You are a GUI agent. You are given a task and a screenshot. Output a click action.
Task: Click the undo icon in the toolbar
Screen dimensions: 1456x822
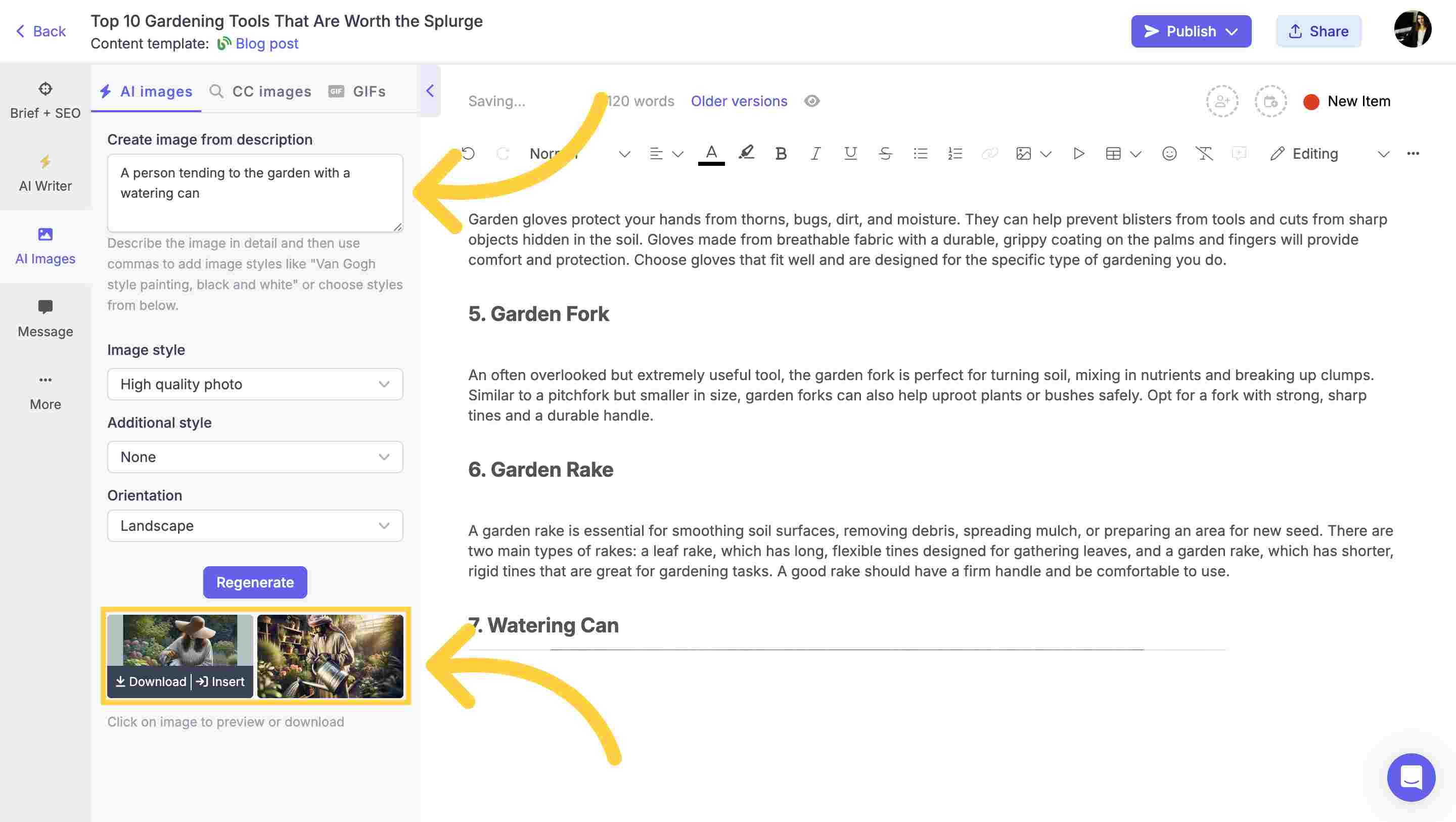coord(469,154)
